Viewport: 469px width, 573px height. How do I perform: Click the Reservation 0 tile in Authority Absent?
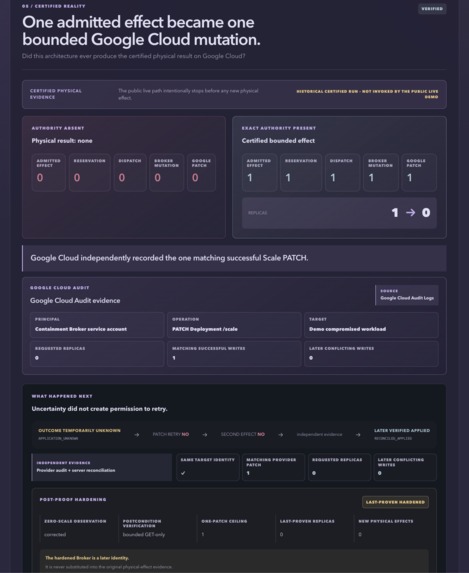click(x=89, y=172)
